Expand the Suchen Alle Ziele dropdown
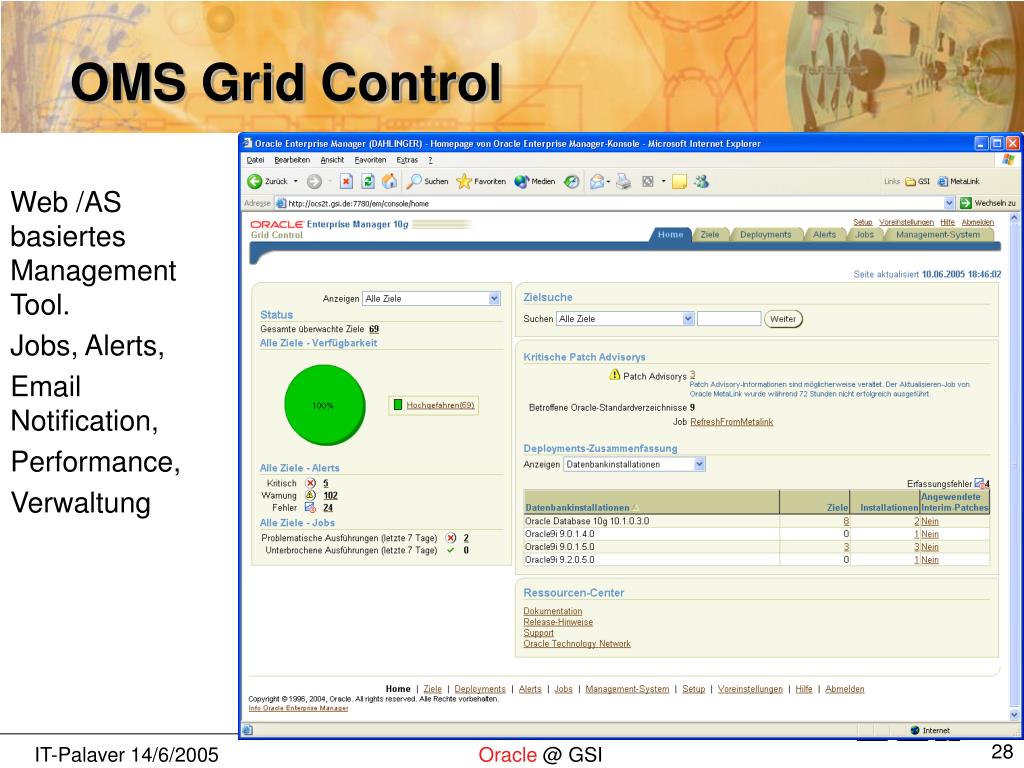Viewport: 1024px width, 768px height. [688, 319]
